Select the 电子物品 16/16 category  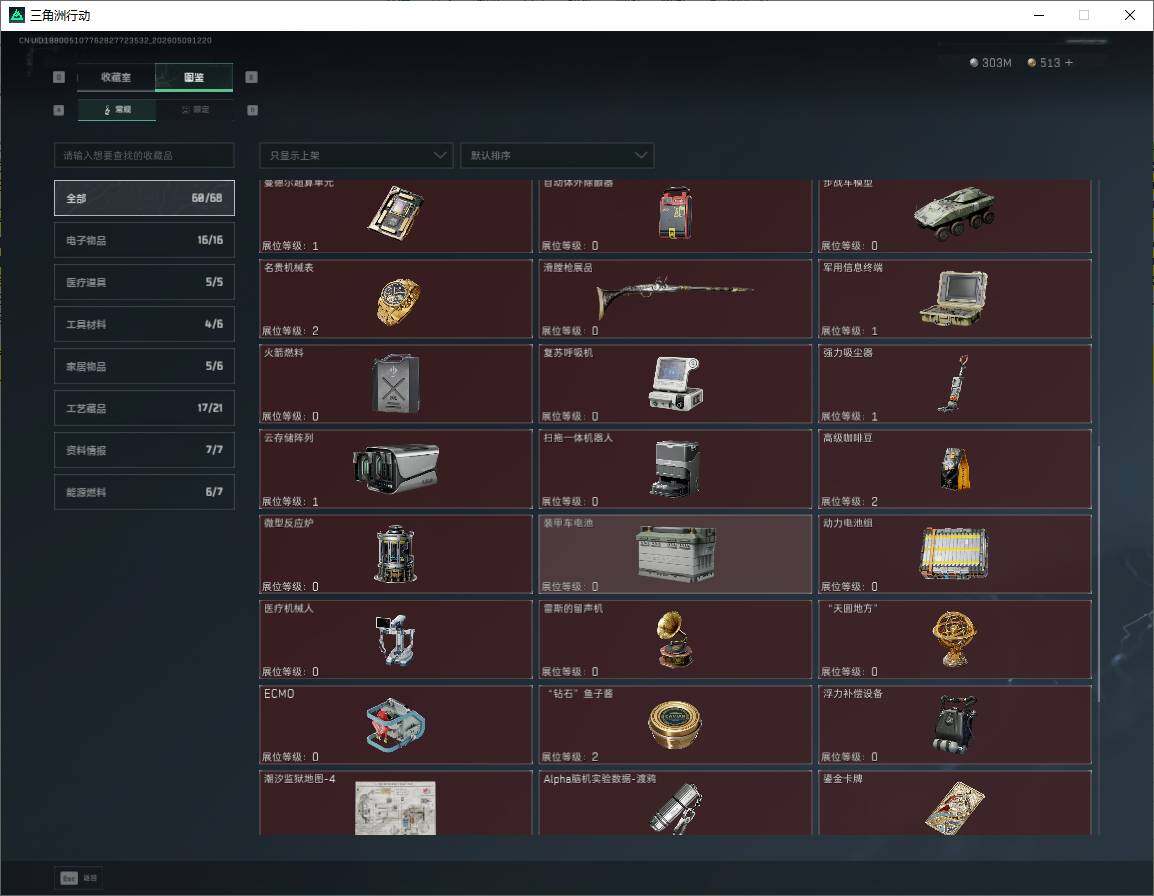(x=144, y=240)
